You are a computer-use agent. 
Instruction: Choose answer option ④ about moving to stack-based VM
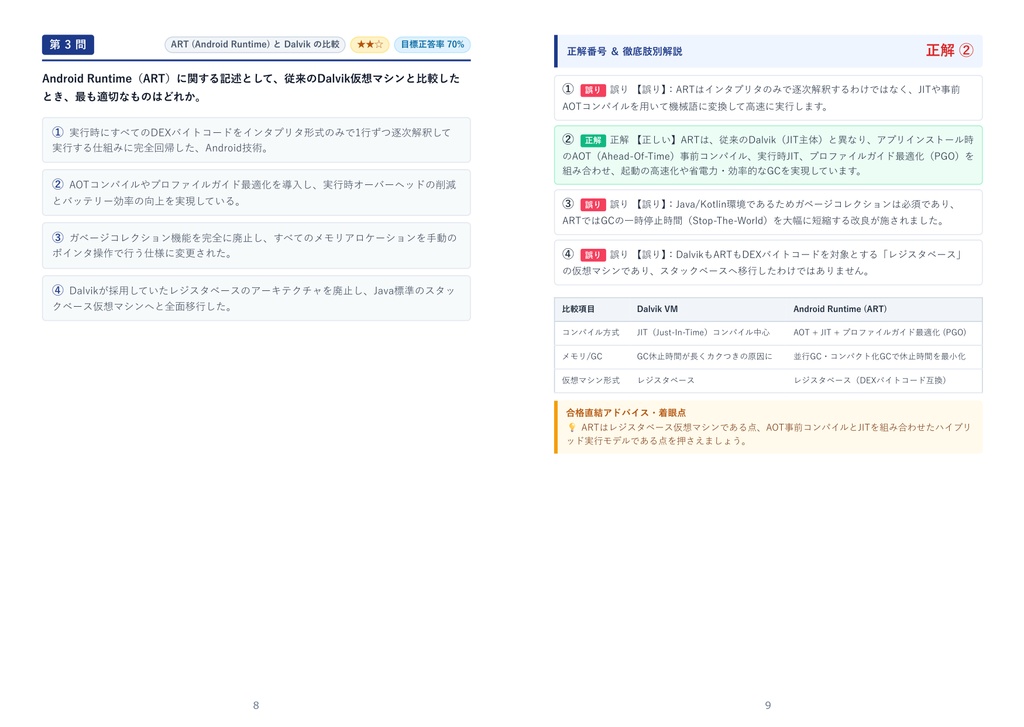click(256, 298)
